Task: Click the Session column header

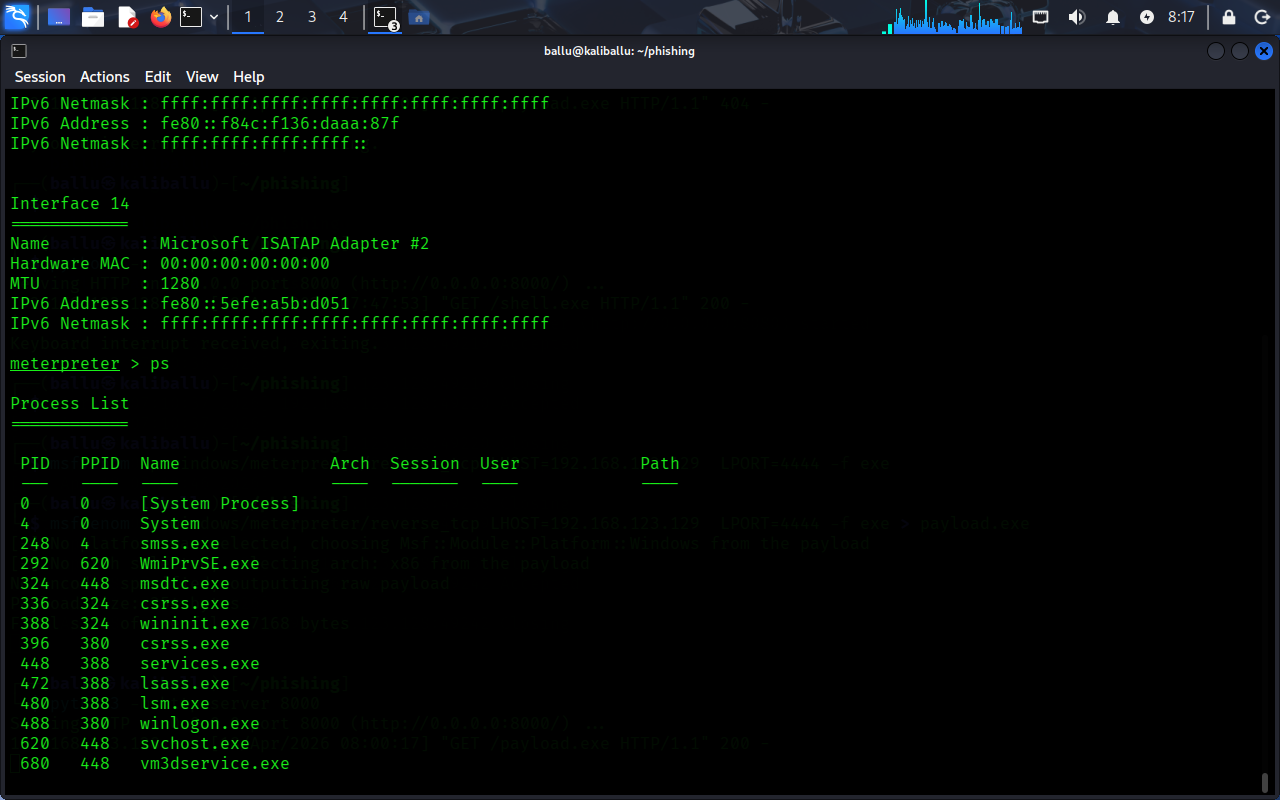Action: (425, 463)
